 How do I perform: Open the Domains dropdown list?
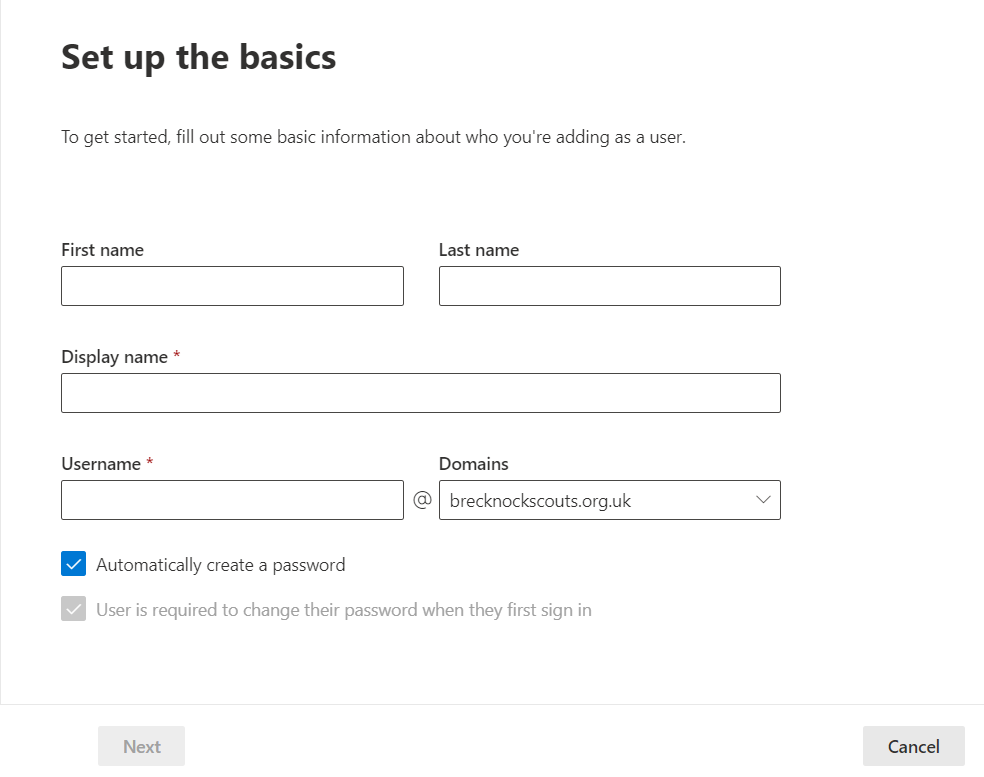pyautogui.click(x=609, y=500)
